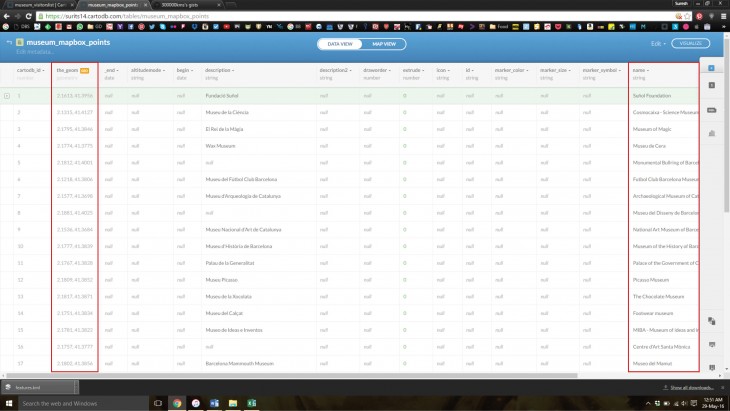This screenshot has width=730, height=411.
Task: Switch to MAP VIEW toggle
Action: [x=383, y=44]
